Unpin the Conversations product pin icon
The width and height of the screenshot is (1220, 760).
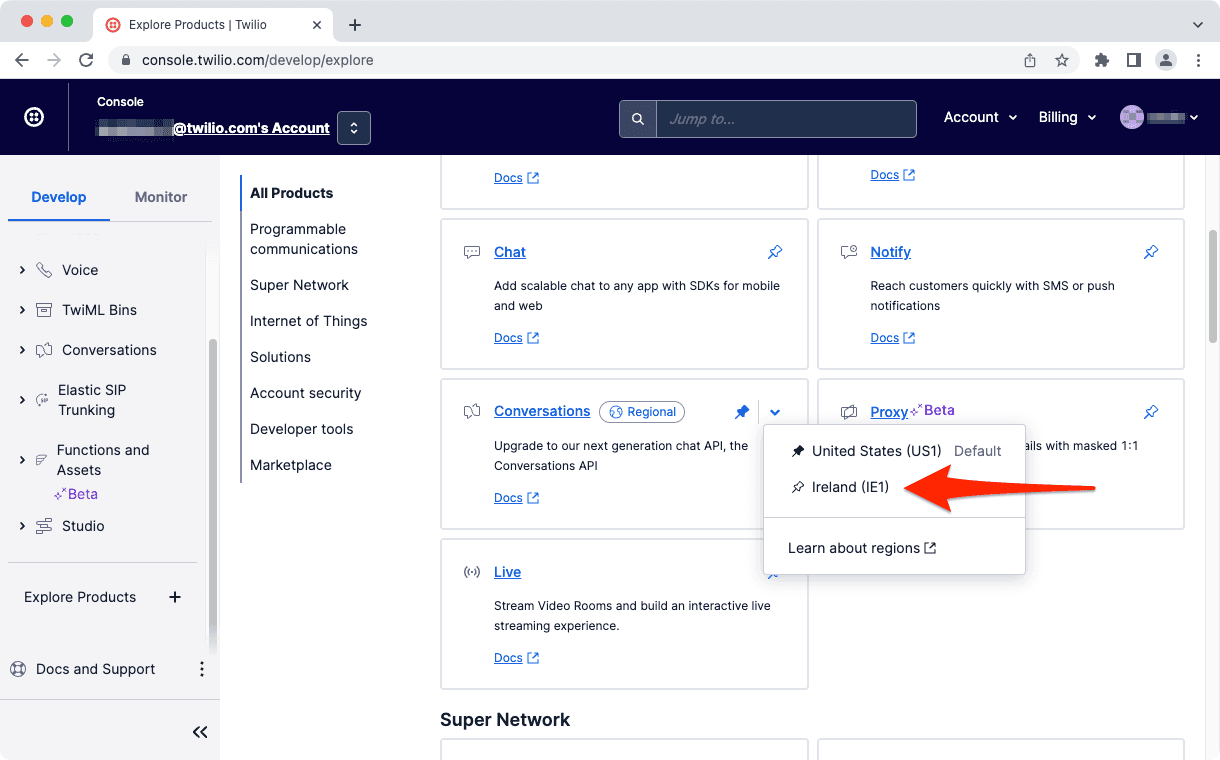[742, 412]
